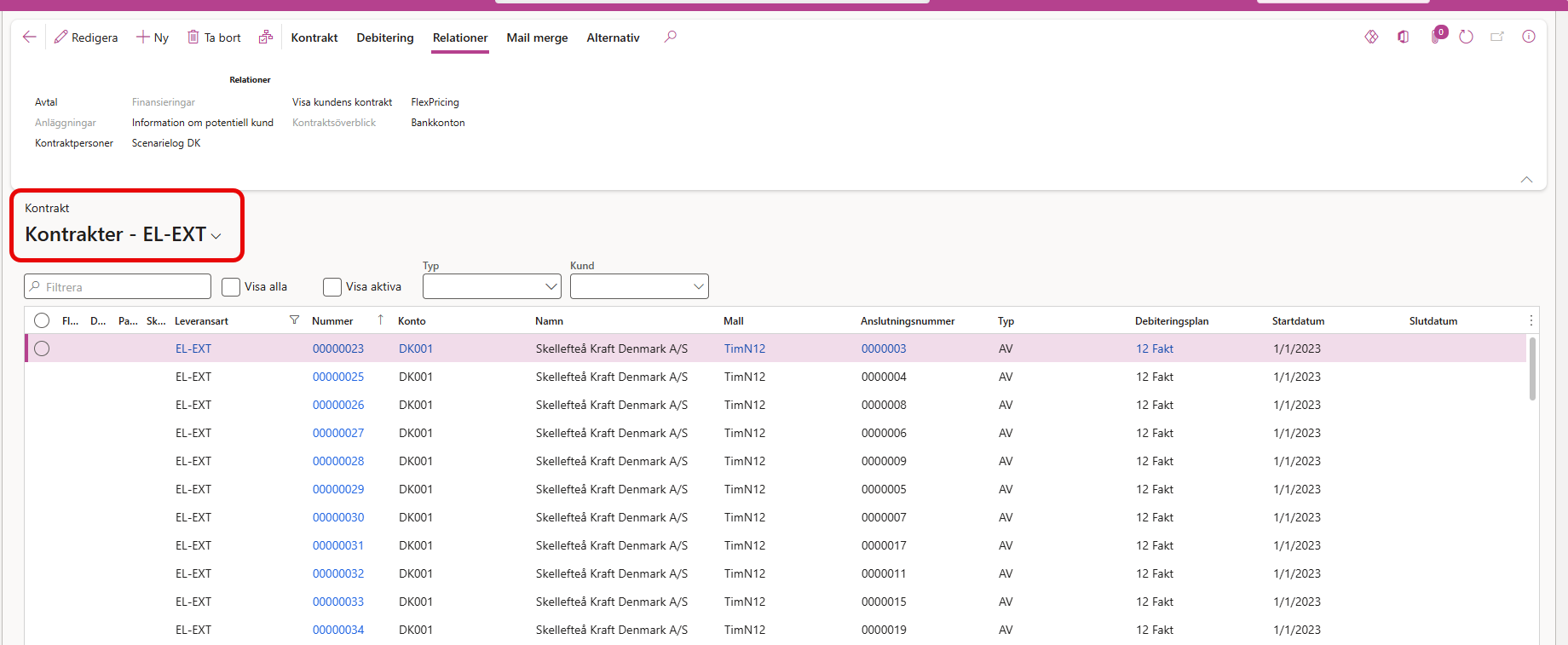This screenshot has width=1568, height=645.
Task: Click the back arrow icon
Action: [30, 37]
